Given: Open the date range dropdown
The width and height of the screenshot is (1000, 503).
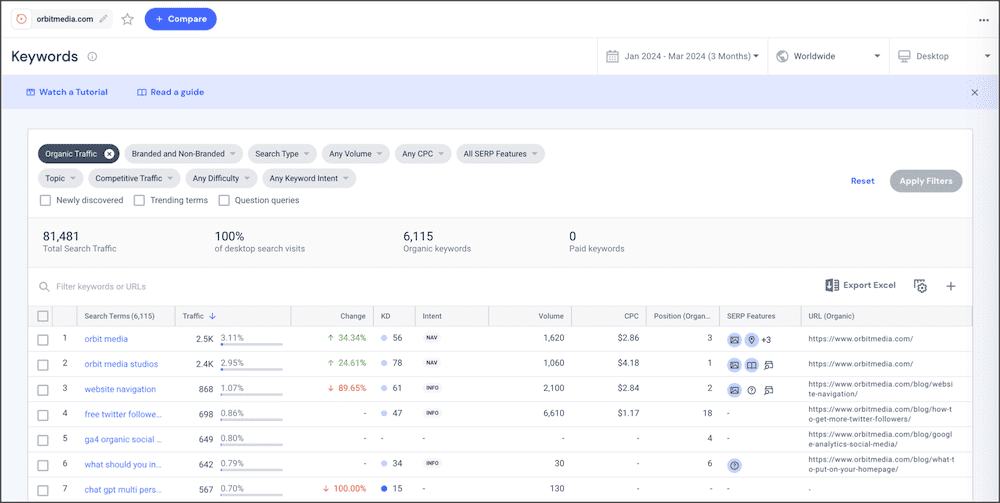Looking at the screenshot, I should (x=682, y=56).
